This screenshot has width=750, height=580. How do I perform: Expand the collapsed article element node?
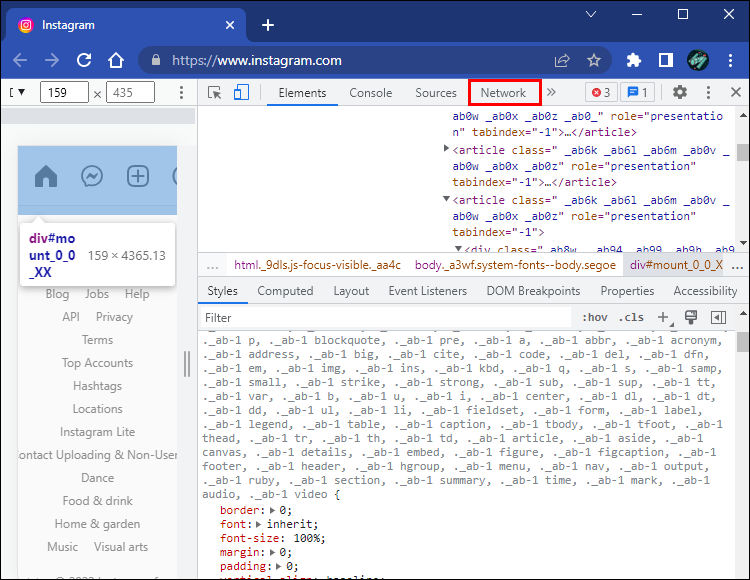[x=447, y=149]
